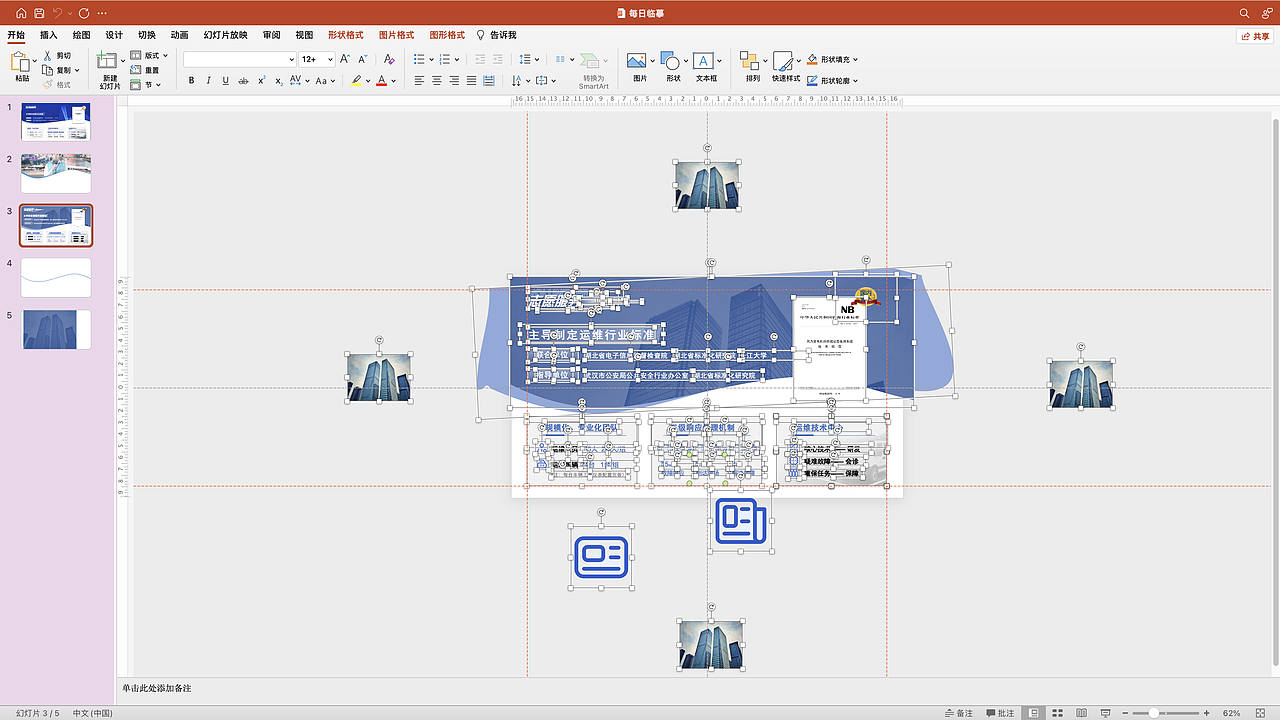Click the Home icon in title bar

pos(21,13)
